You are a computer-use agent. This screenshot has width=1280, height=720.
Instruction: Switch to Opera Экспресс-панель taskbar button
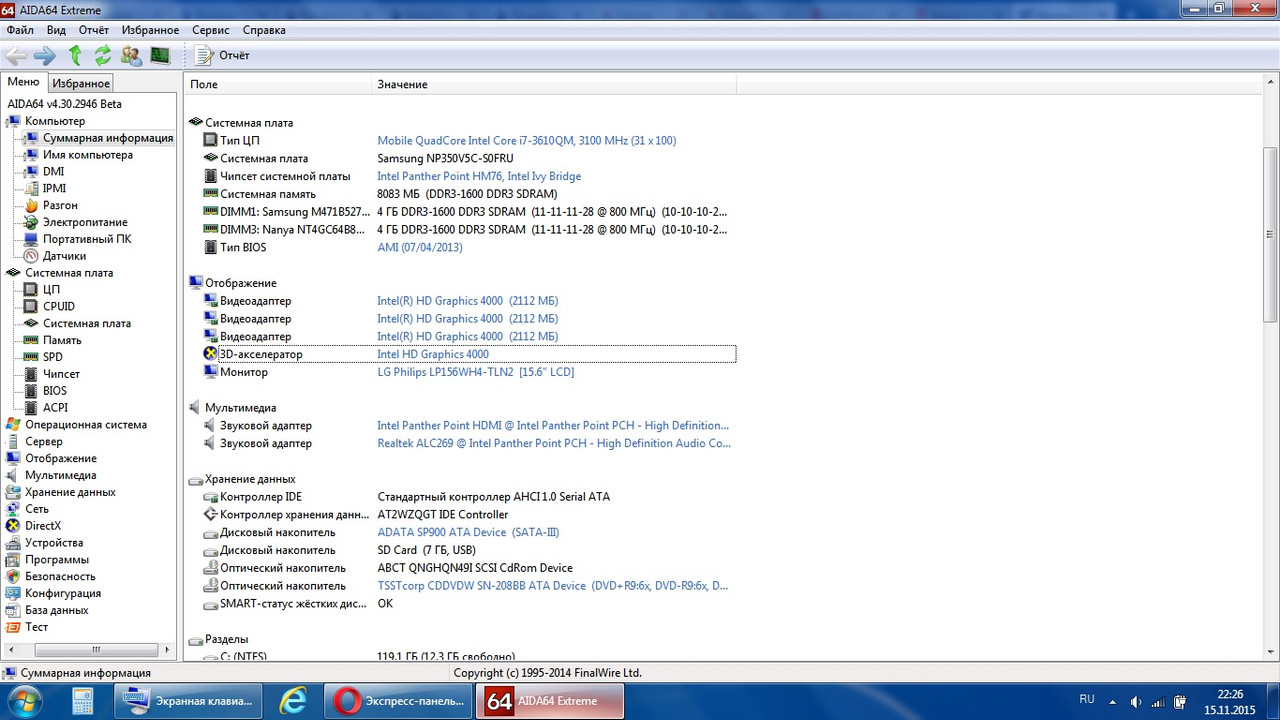click(x=399, y=701)
